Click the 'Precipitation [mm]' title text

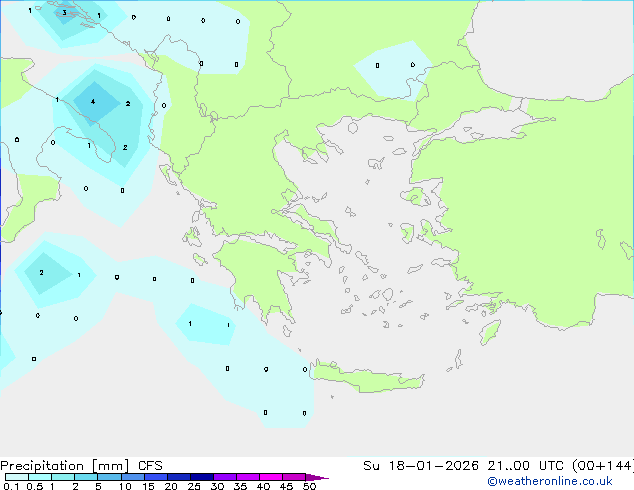(65, 466)
